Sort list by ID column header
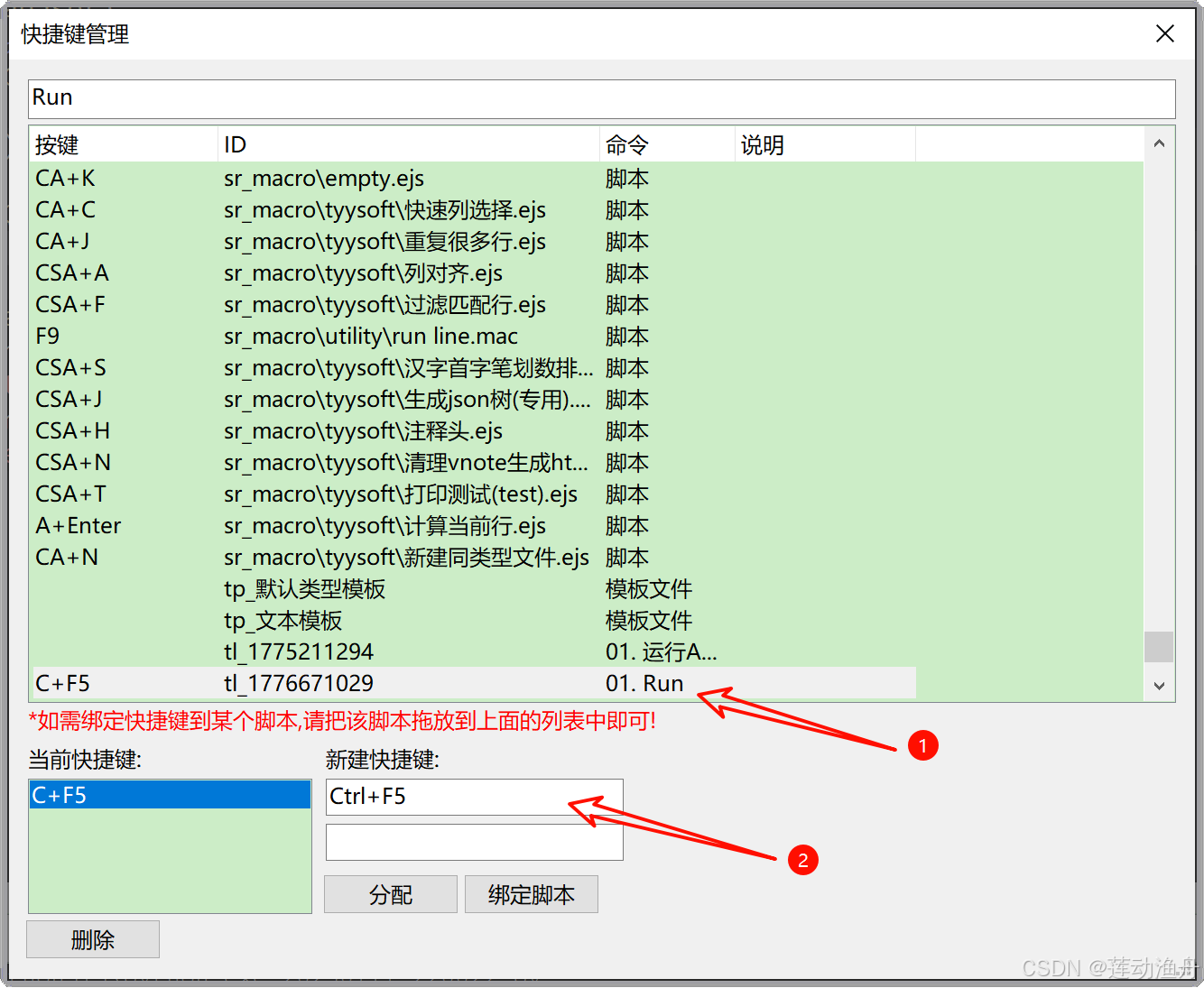Viewport: 1204px width, 988px height. 408,144
